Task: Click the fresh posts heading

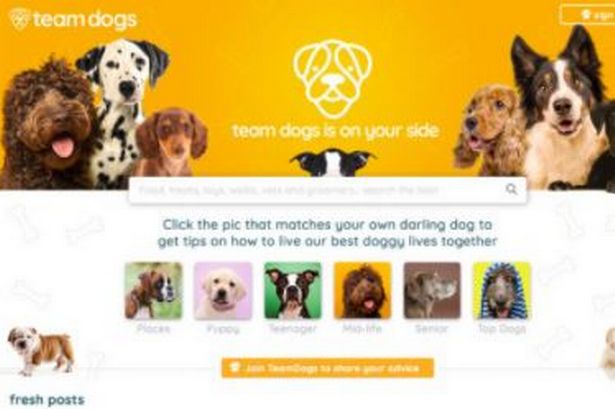Action: [x=47, y=400]
